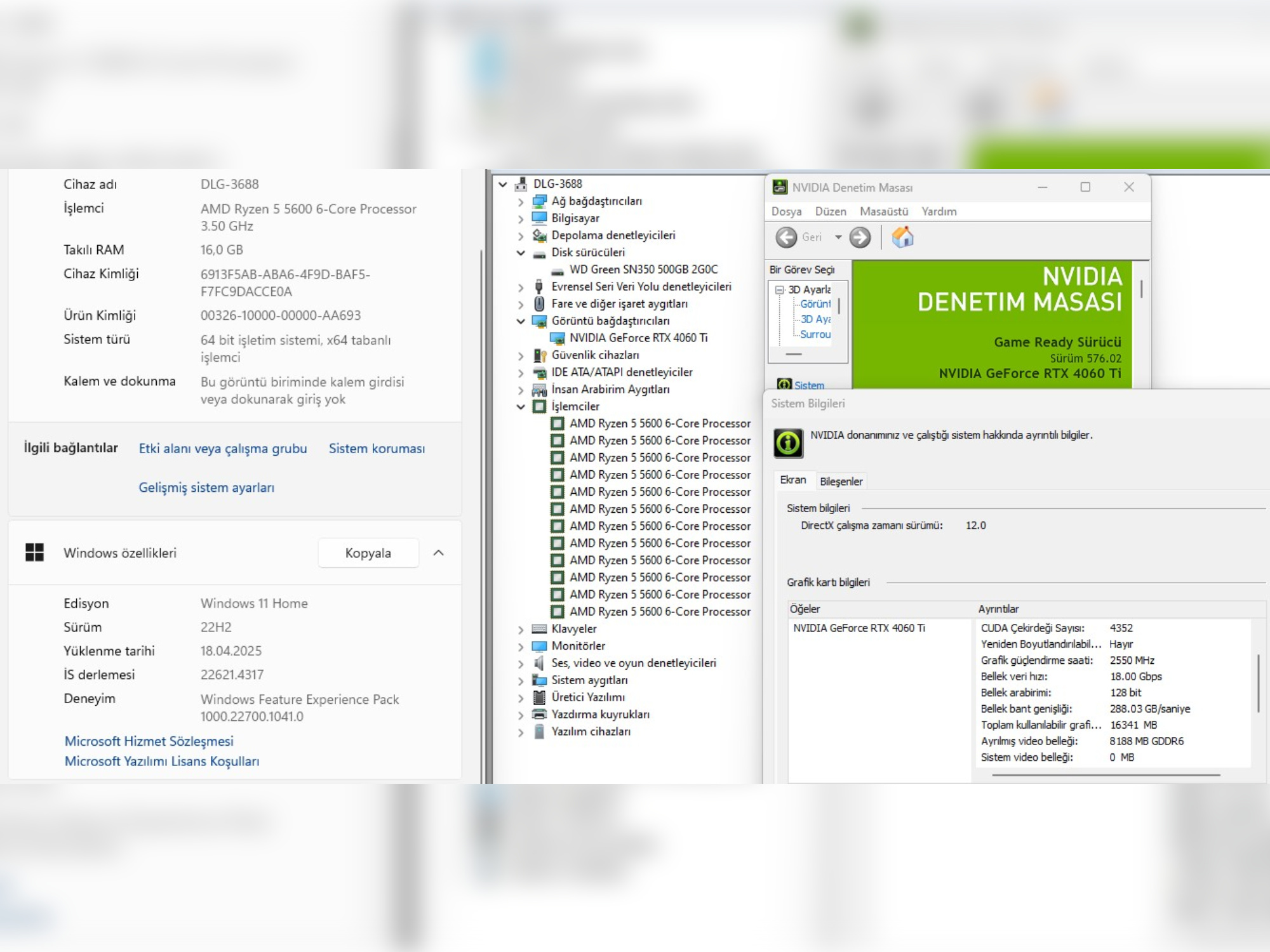Click the Kopyala button
This screenshot has height=952, width=1270.
(x=368, y=553)
